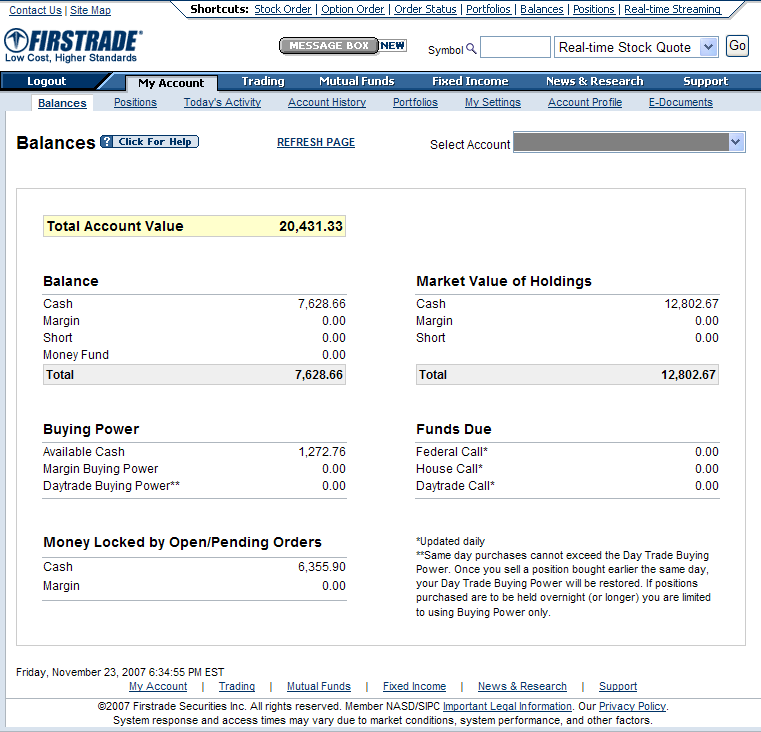The width and height of the screenshot is (761, 732).
Task: Open the Privacy Policy link
Action: pos(632,706)
